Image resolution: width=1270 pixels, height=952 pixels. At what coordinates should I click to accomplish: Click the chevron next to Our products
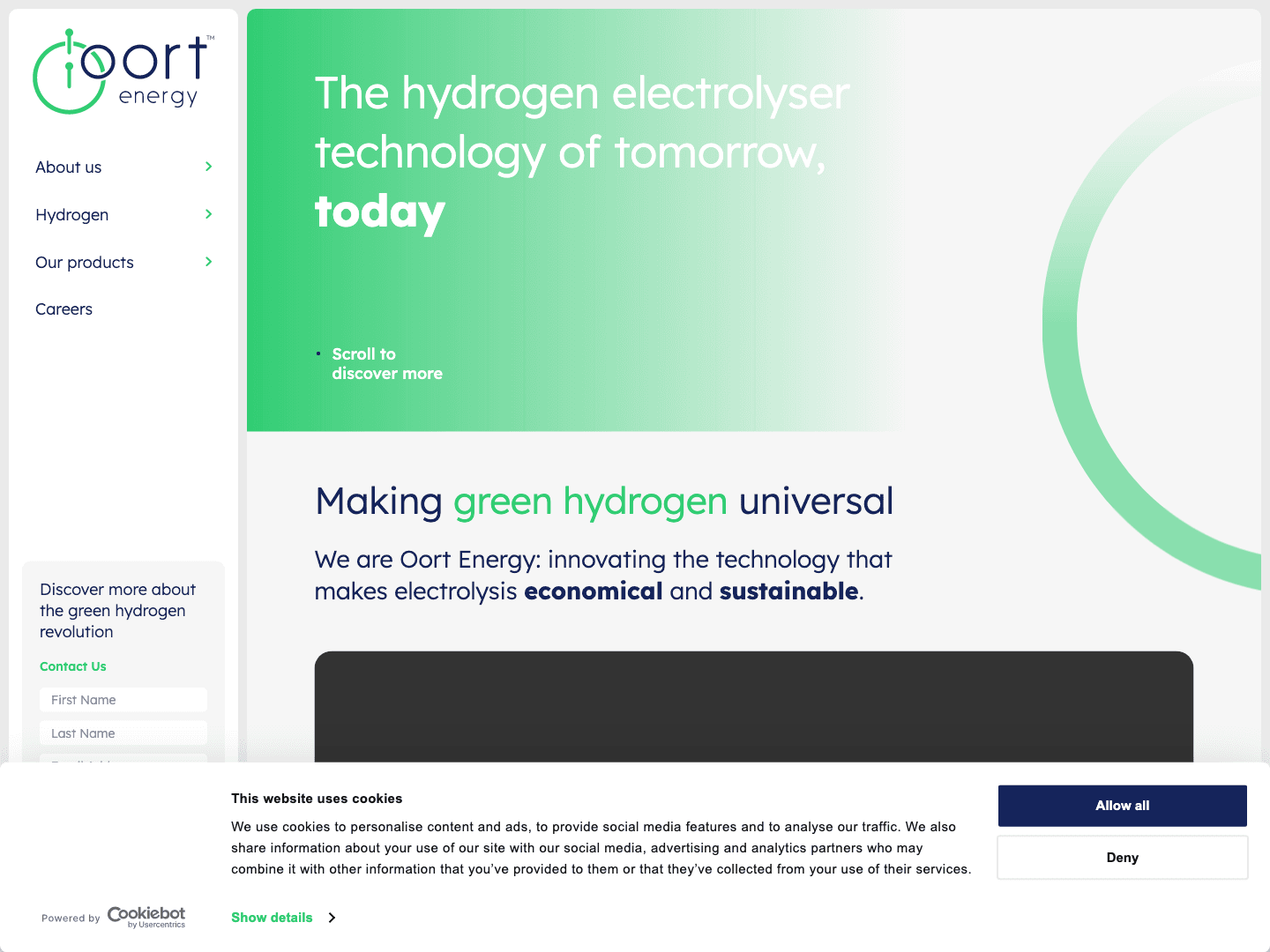coord(208,262)
